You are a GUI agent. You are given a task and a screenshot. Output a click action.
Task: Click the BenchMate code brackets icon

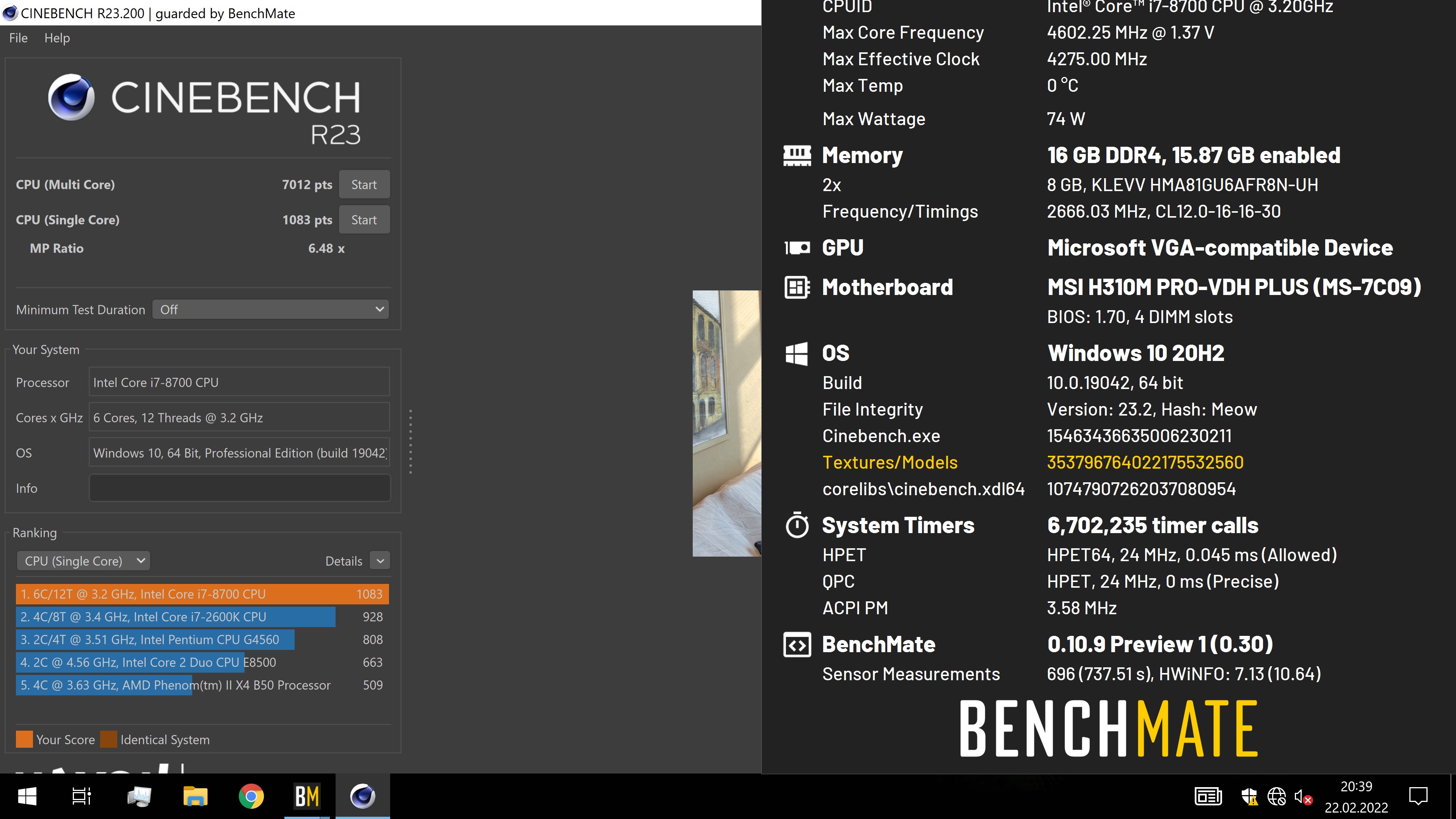tap(797, 644)
